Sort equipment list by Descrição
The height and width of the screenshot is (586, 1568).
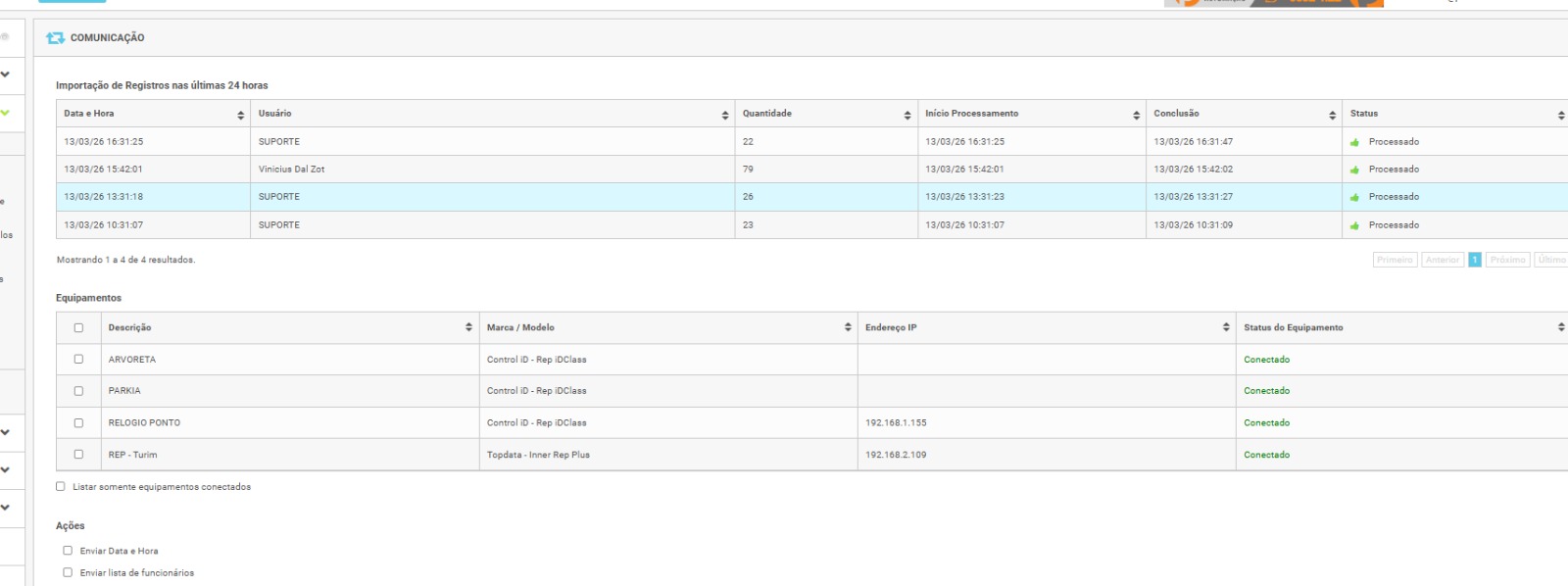(468, 327)
